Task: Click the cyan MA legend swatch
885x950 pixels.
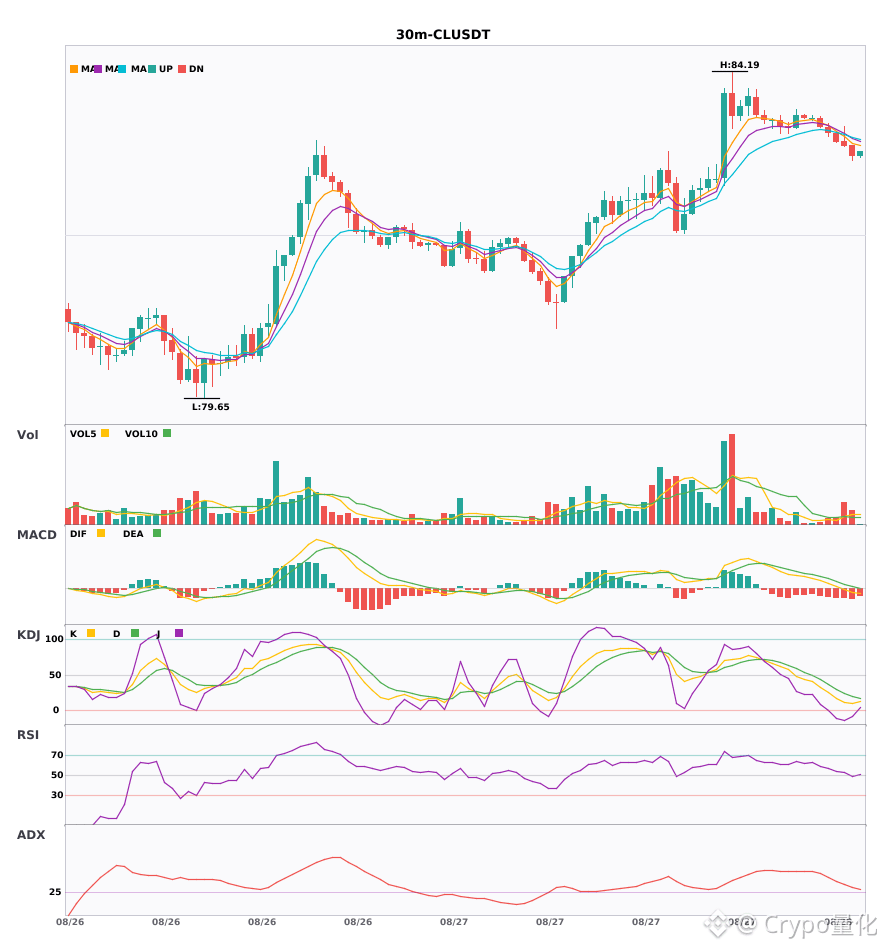Action: click(122, 69)
